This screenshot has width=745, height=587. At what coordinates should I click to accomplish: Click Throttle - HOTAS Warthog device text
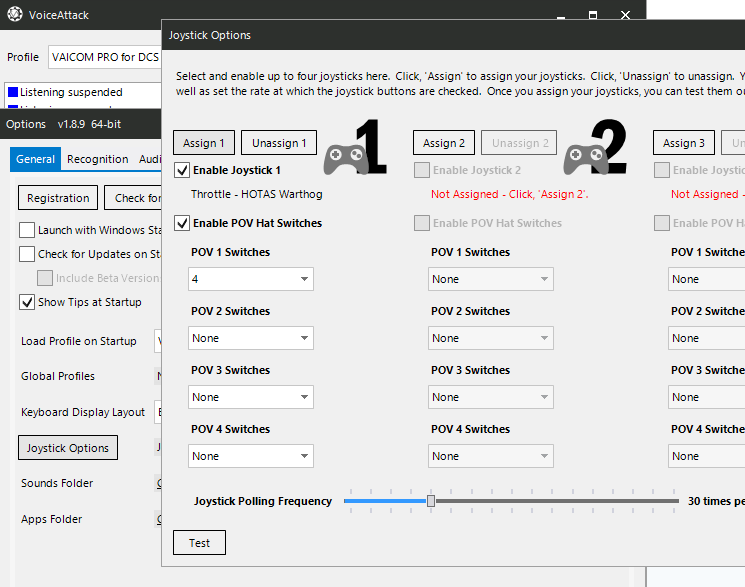coord(257,194)
